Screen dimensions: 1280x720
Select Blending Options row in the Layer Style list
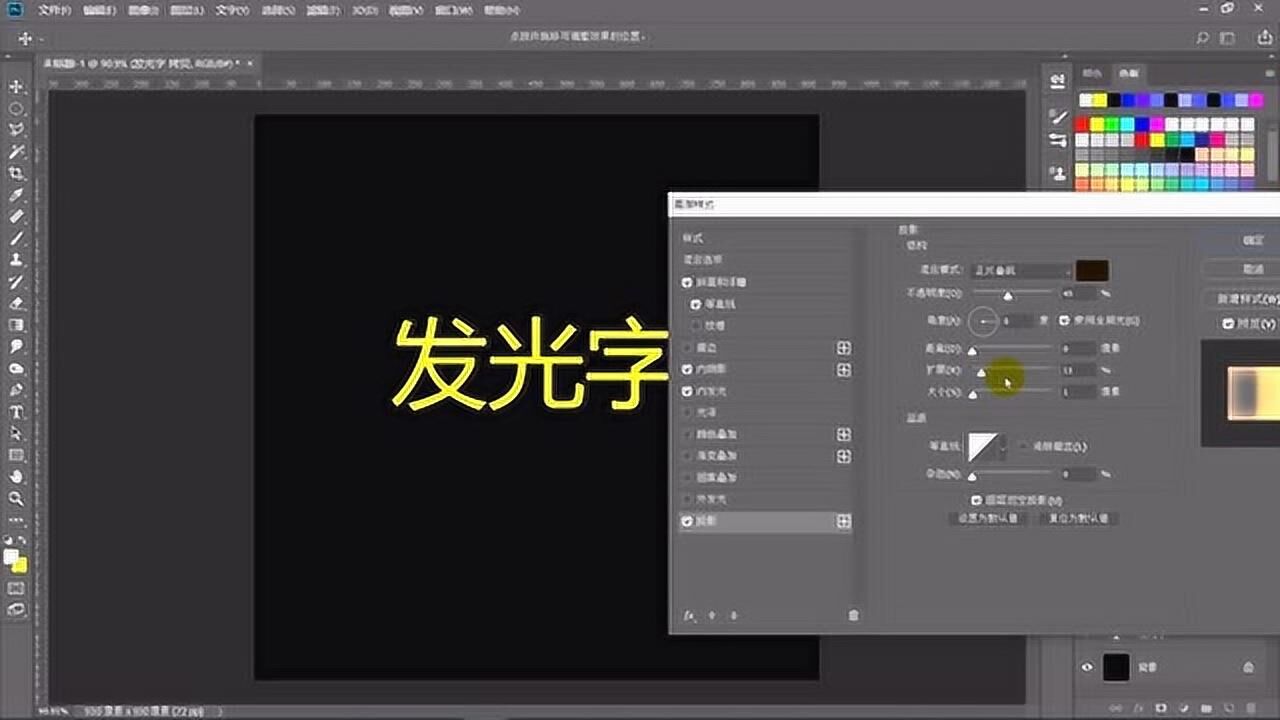[x=702, y=260]
